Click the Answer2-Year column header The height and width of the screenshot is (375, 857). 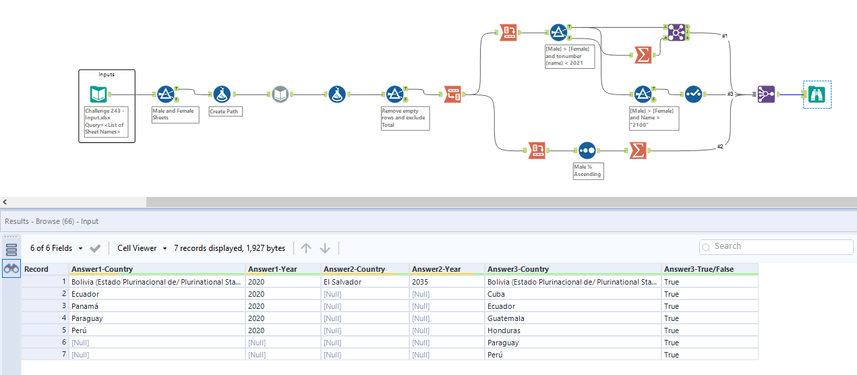point(447,269)
